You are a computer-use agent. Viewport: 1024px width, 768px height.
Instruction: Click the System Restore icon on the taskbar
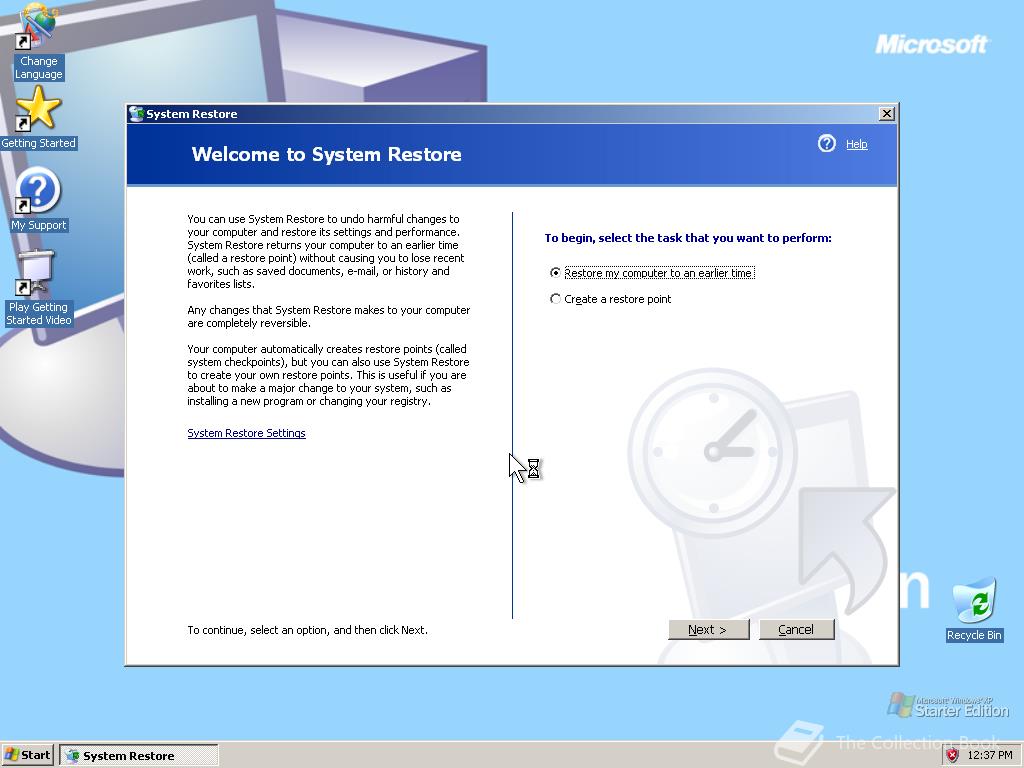tap(75, 755)
